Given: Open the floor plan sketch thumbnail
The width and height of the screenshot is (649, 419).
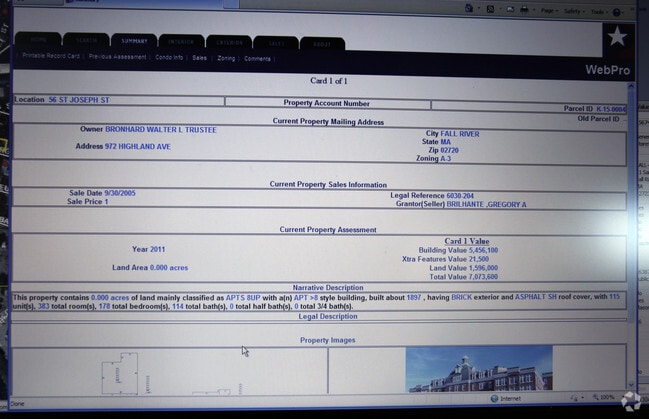Looking at the screenshot, I should click(x=120, y=372).
